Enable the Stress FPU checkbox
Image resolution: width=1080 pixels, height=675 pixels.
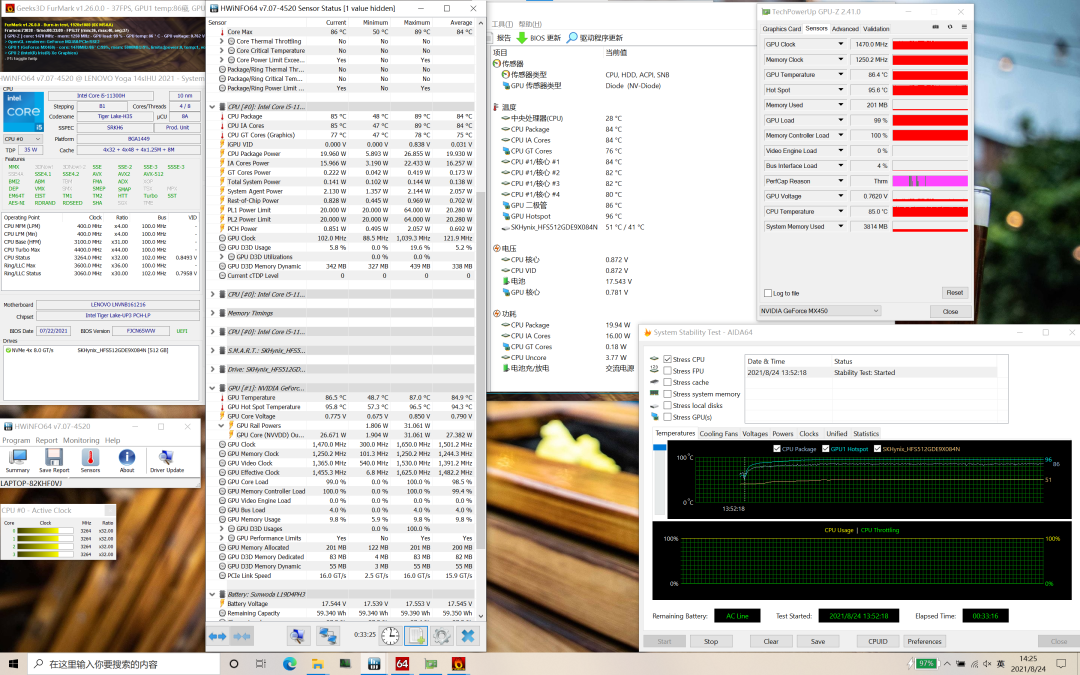(668, 371)
